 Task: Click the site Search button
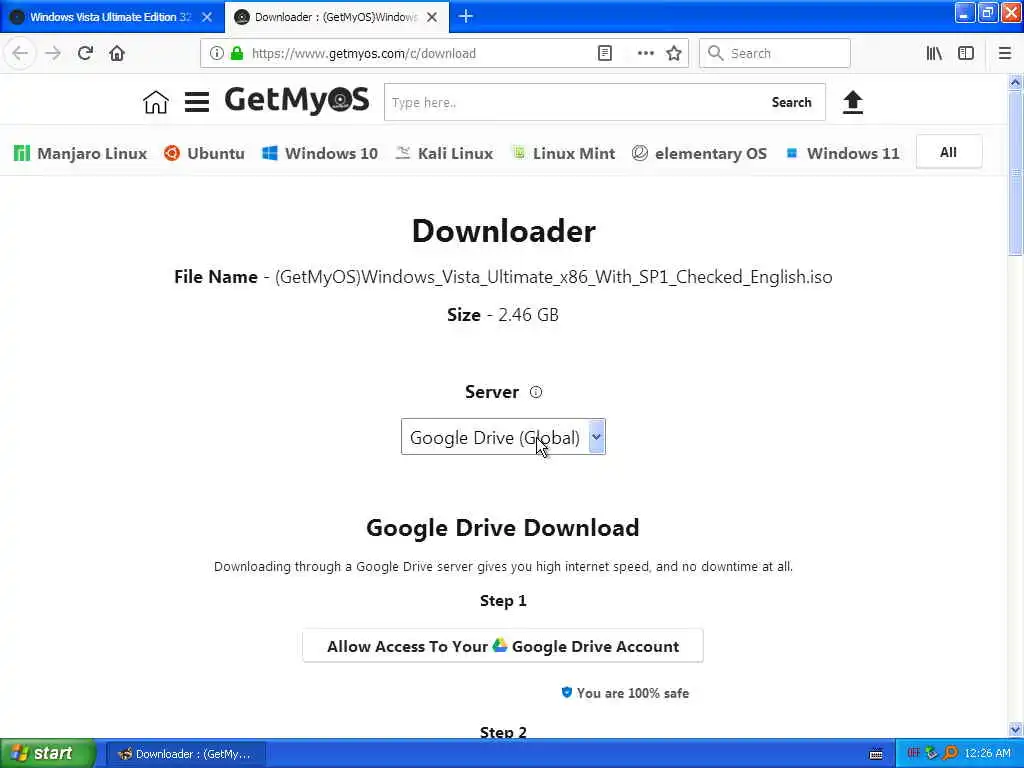(792, 103)
